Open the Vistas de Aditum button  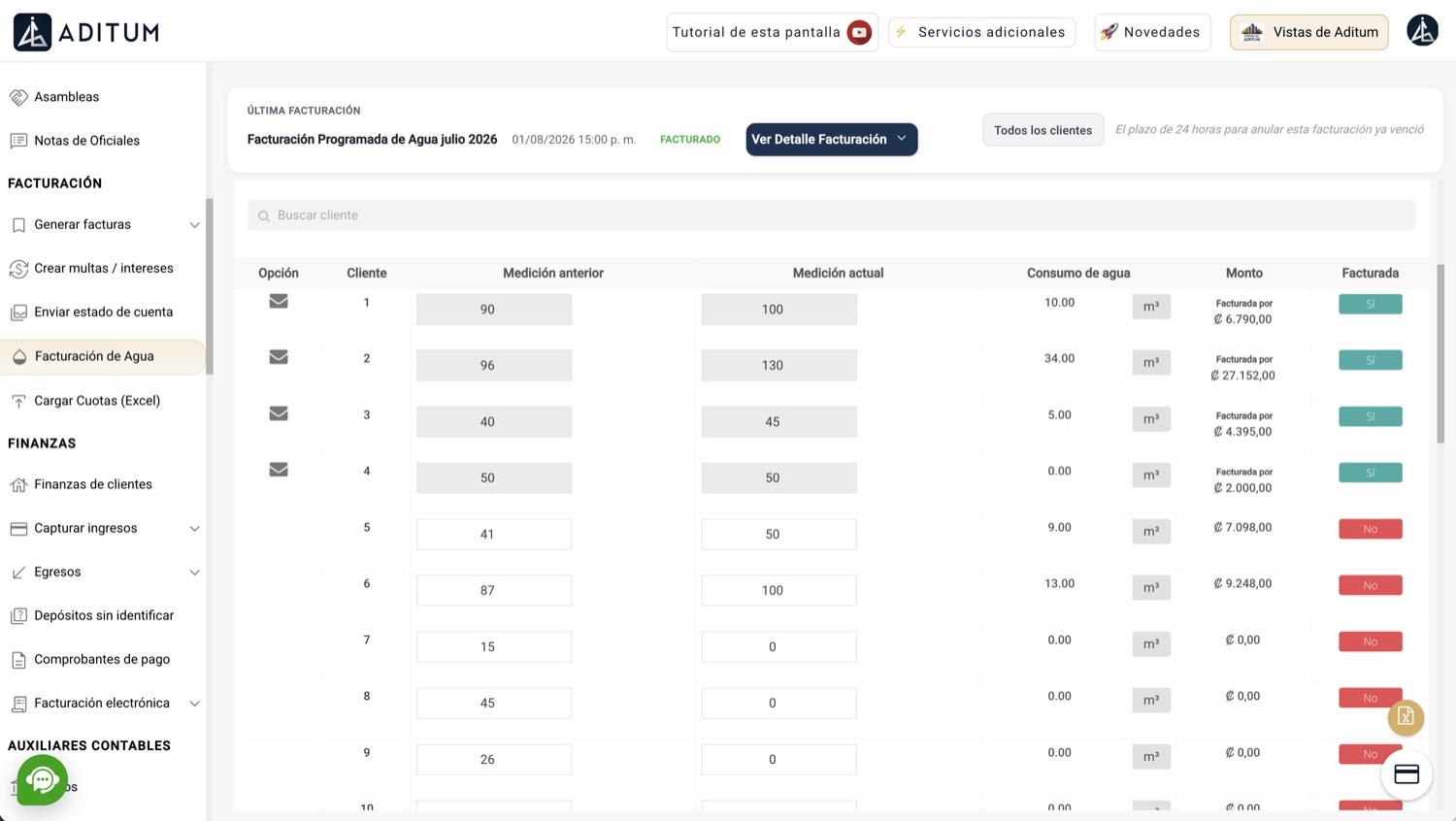tap(1308, 32)
